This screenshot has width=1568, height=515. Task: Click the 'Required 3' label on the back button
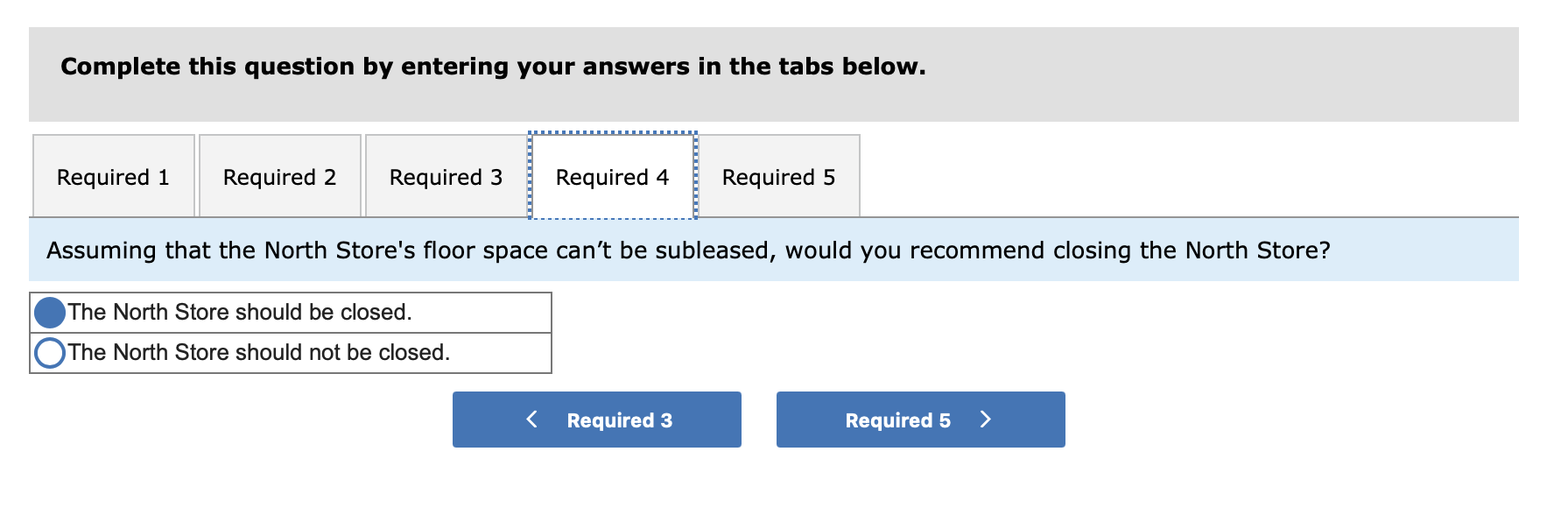point(620,420)
